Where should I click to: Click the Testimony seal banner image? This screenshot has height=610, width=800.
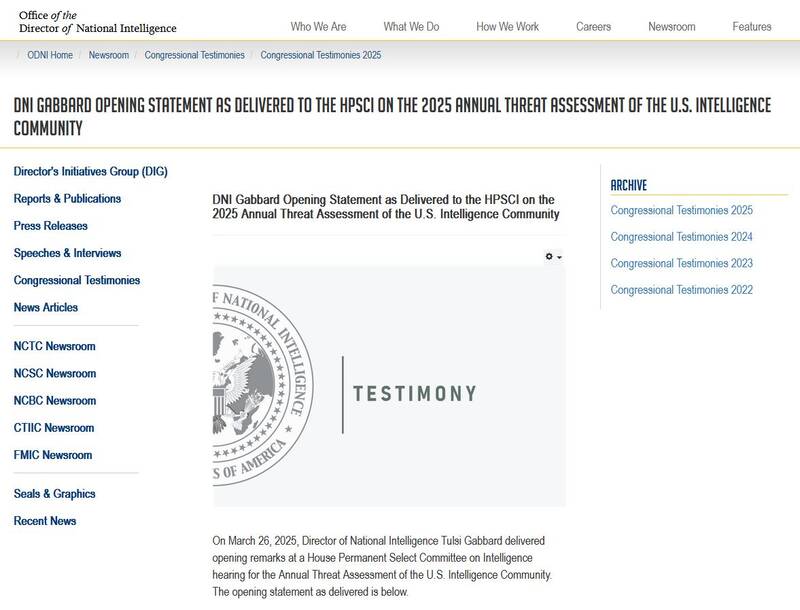click(389, 386)
